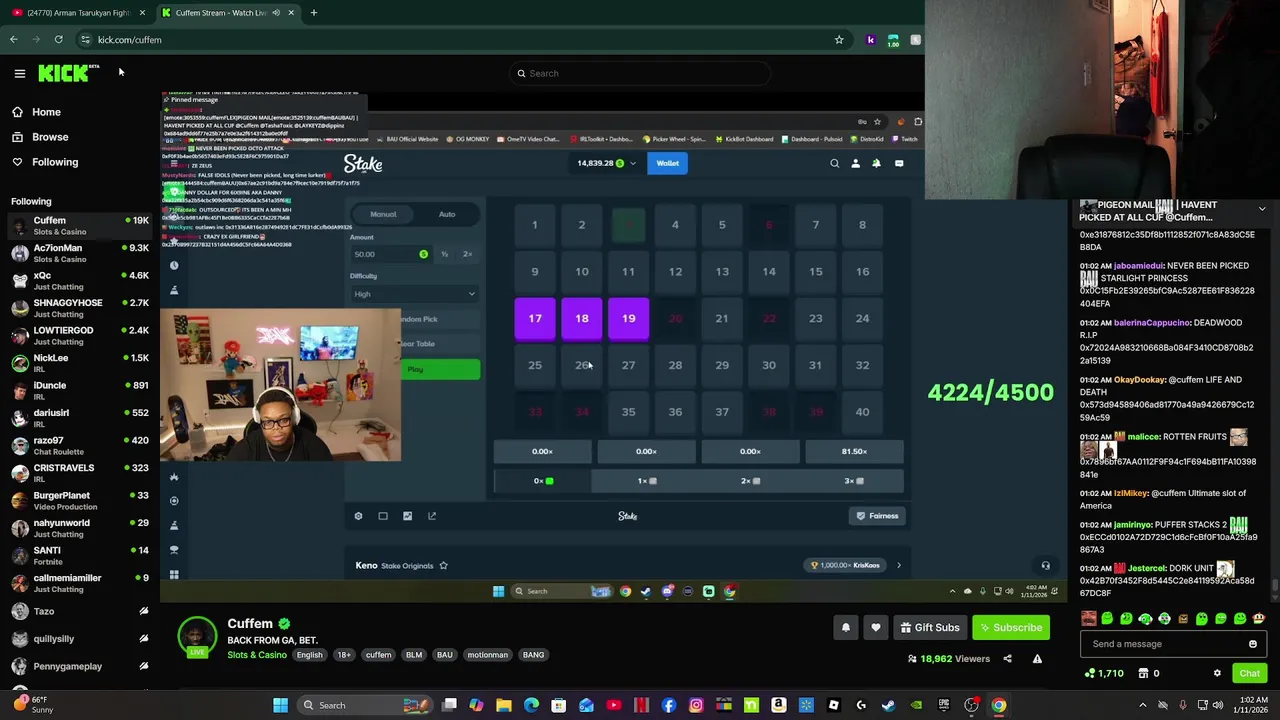The height and width of the screenshot is (720, 1280).
Task: Click Gift Subs button
Action: pyautogui.click(x=930, y=628)
